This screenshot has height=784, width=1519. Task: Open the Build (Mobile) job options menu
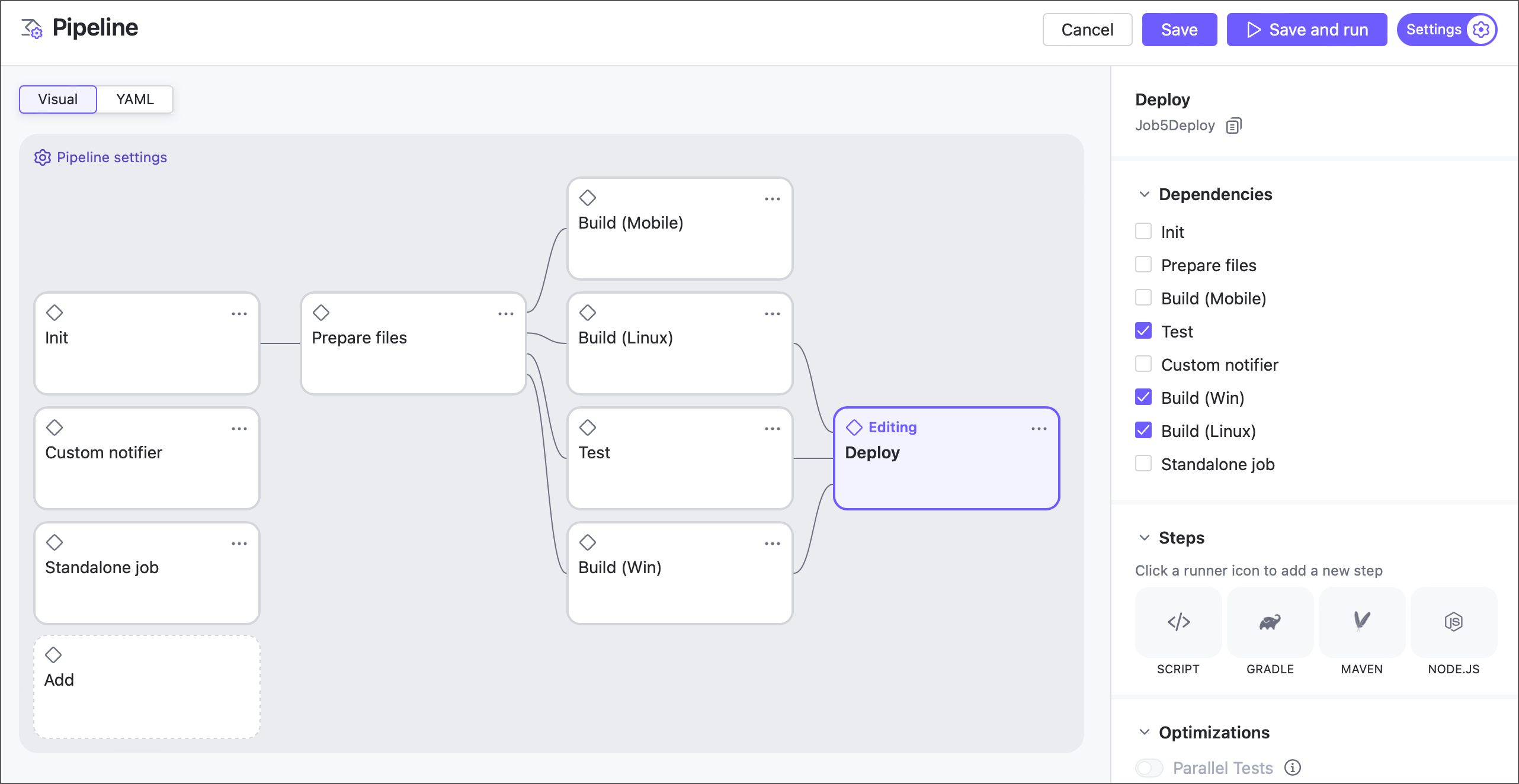(773, 198)
